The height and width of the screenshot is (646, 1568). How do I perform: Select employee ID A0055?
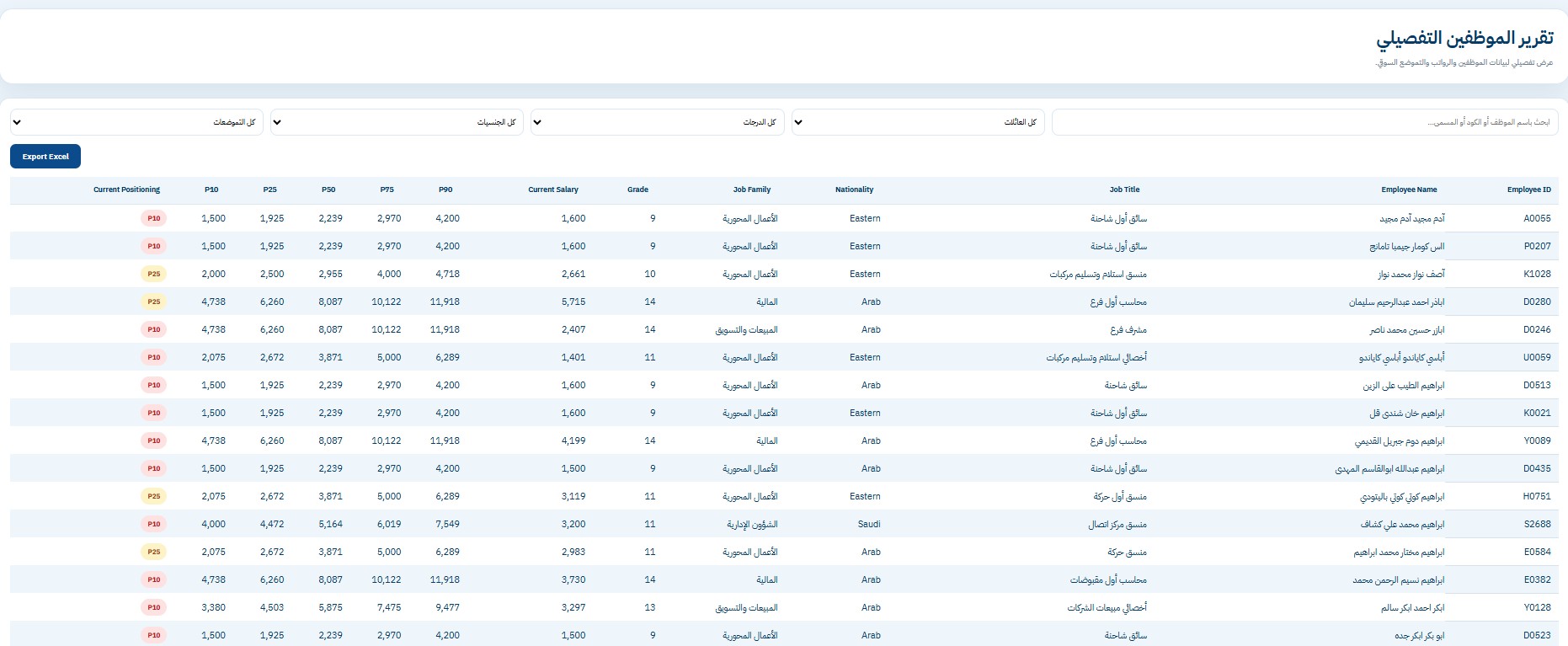pyautogui.click(x=1537, y=218)
